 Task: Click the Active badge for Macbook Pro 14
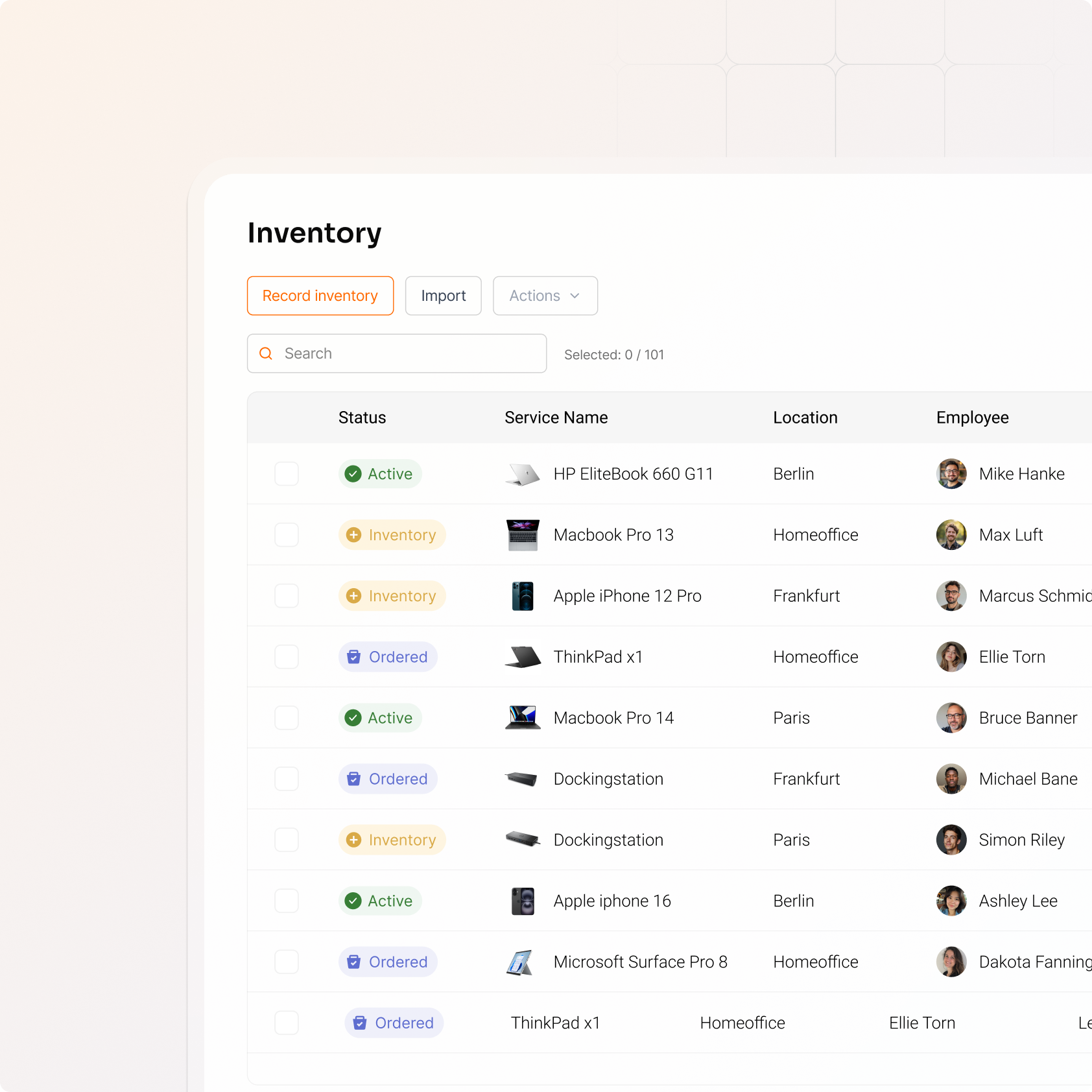click(380, 718)
